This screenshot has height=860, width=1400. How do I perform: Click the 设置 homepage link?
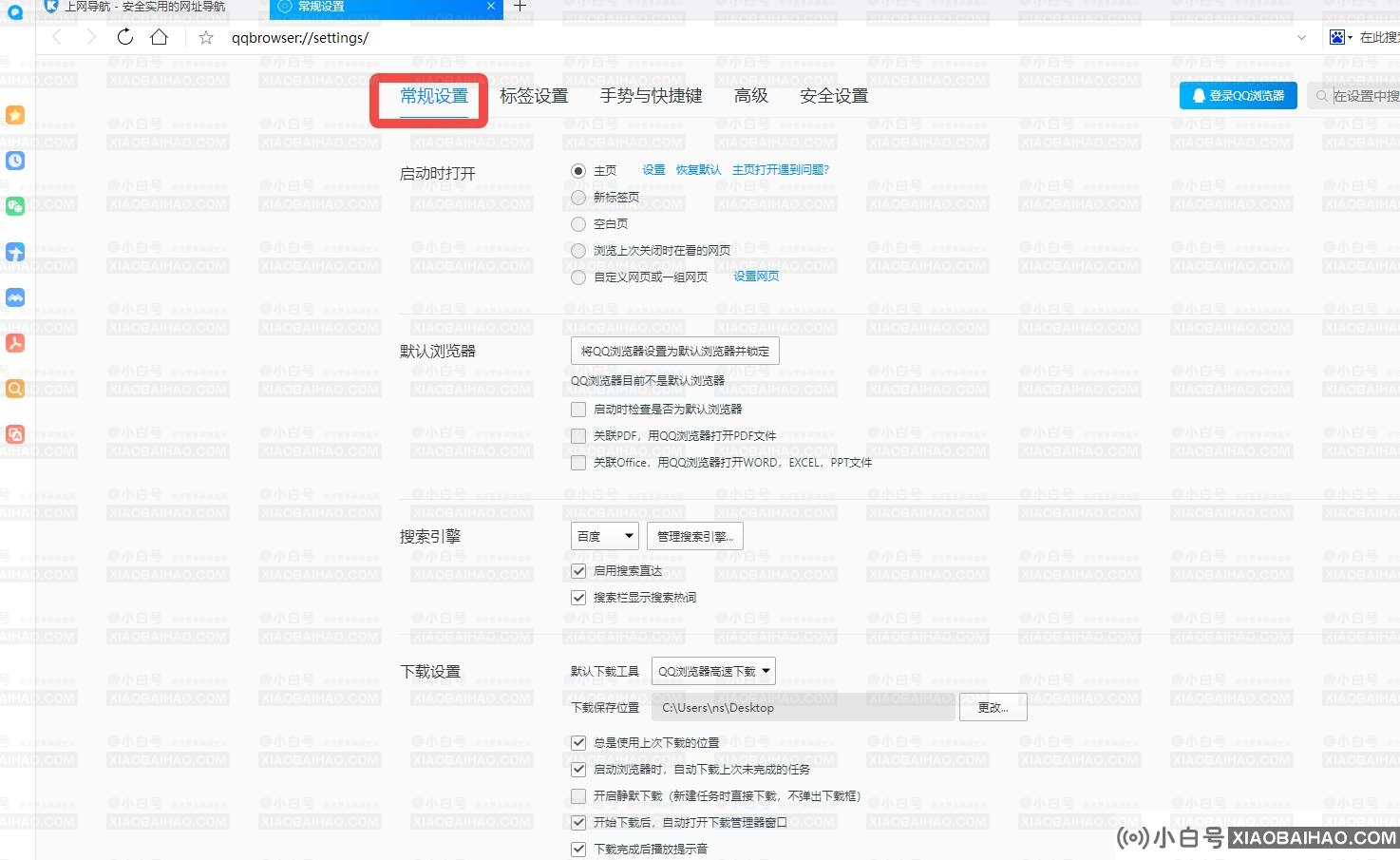(653, 170)
